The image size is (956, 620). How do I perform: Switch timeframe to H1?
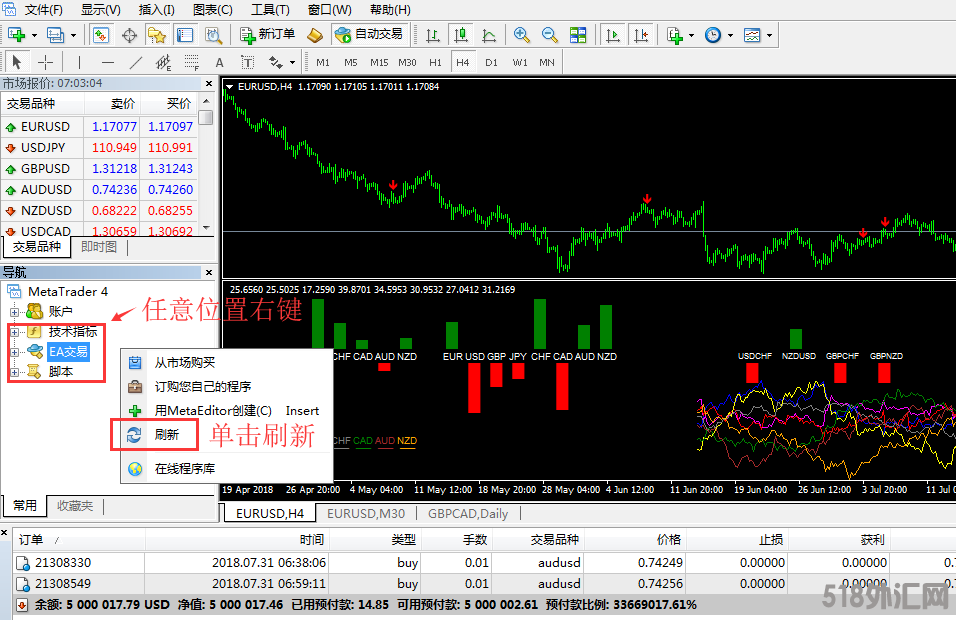435,63
